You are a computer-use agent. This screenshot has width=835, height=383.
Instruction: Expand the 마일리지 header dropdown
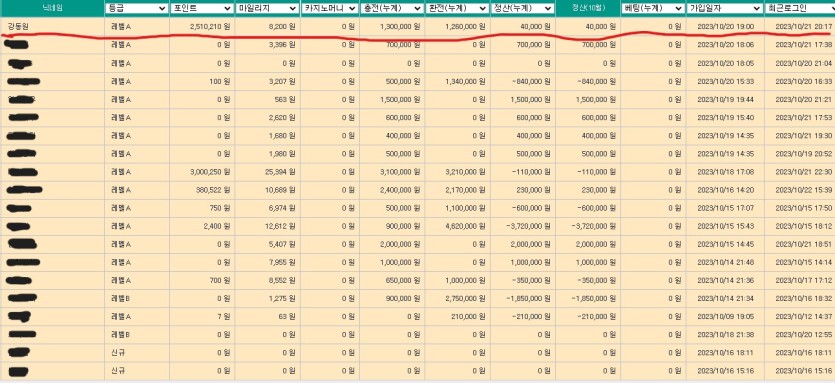click(267, 8)
